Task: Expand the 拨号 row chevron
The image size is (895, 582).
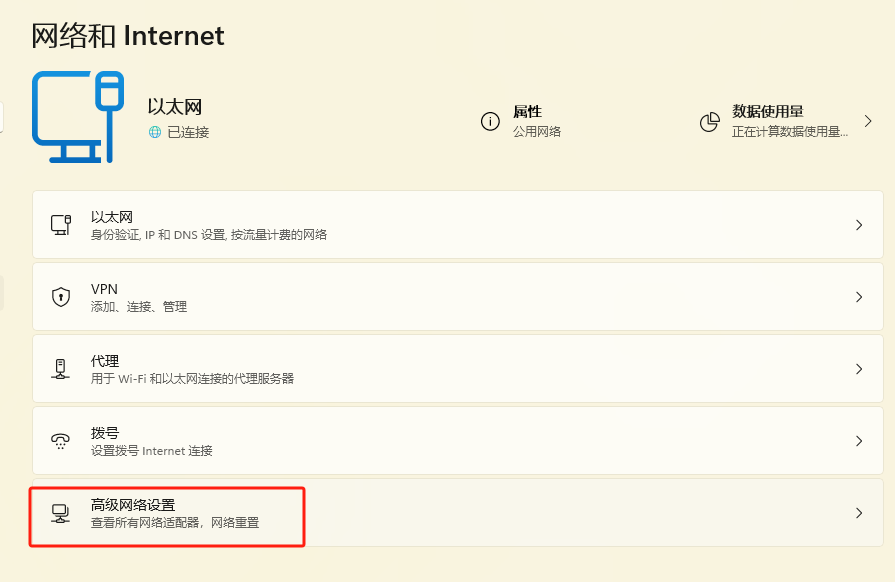Action: coord(858,441)
